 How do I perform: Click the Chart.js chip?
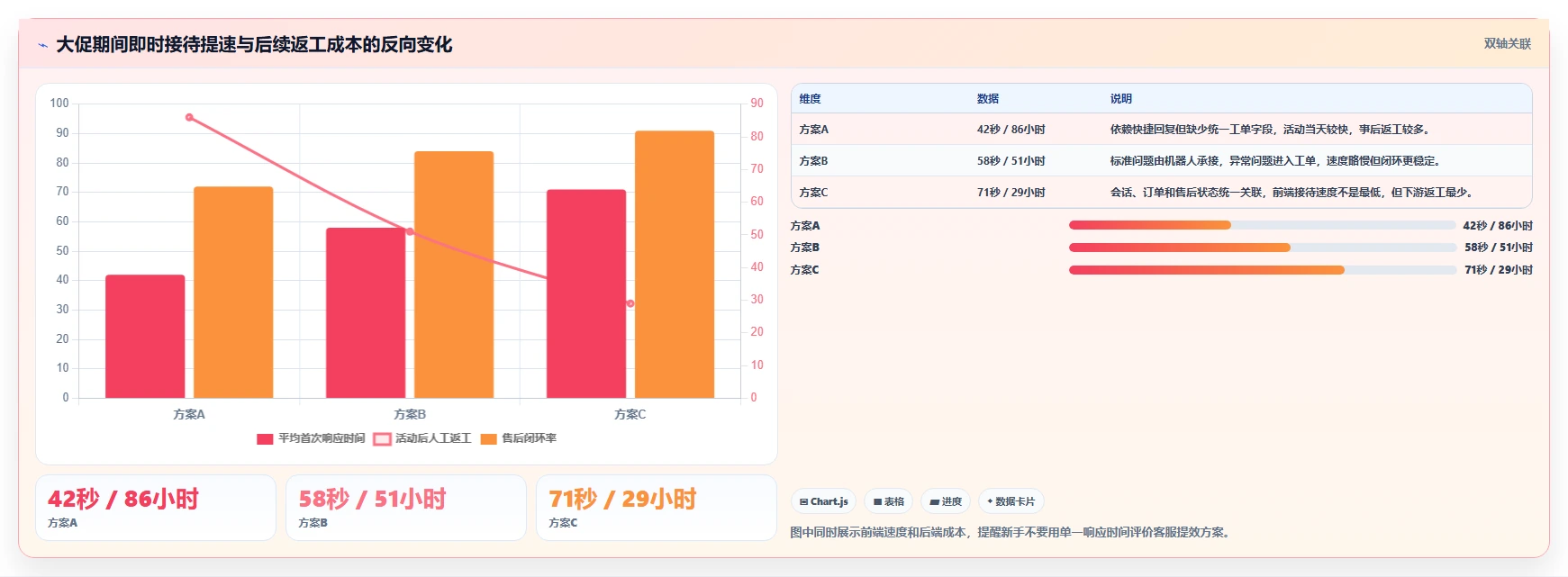coord(824,501)
